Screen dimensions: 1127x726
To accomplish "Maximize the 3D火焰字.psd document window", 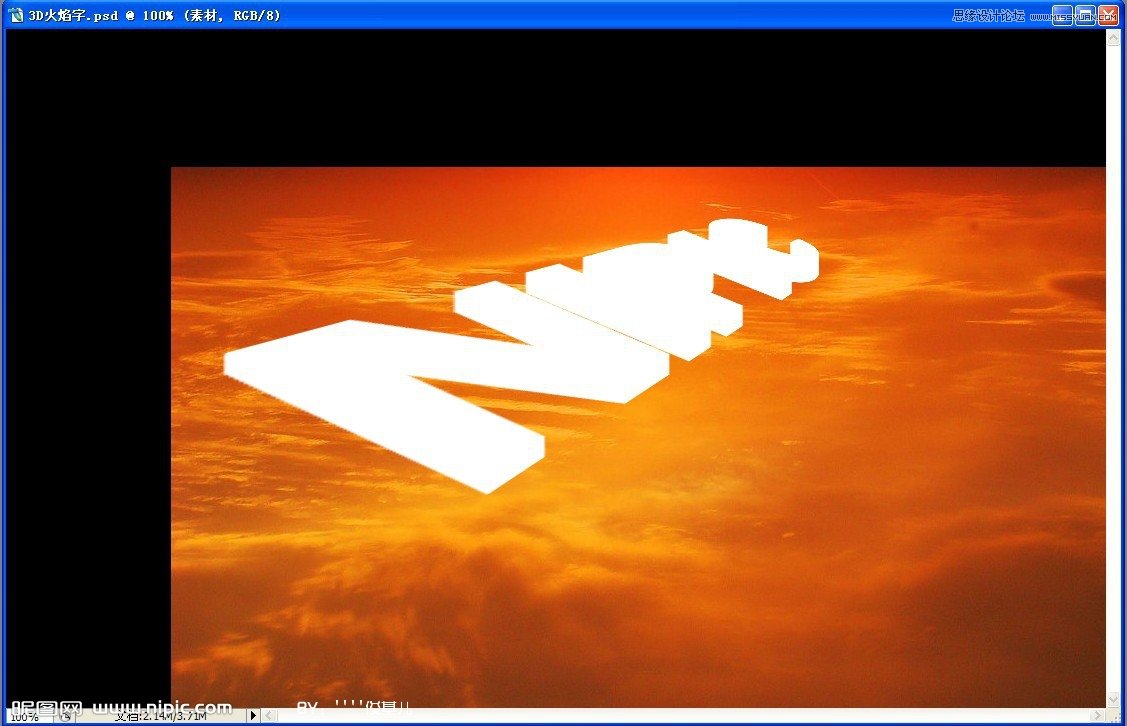I will (1085, 15).
